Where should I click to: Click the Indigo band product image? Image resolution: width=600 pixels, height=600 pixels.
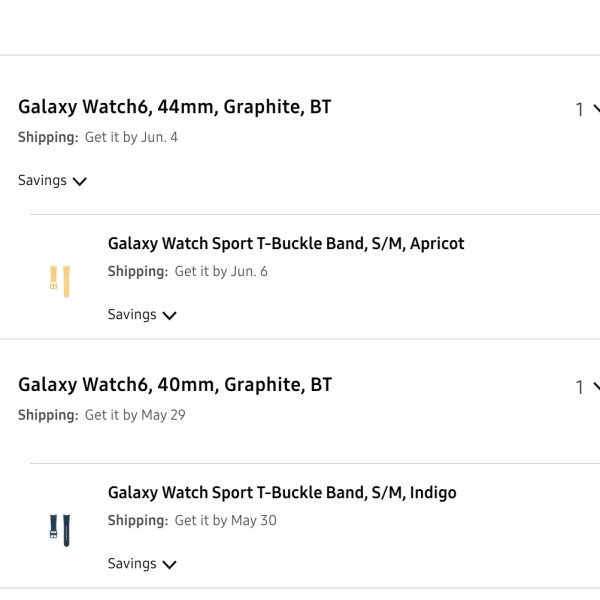(60, 528)
